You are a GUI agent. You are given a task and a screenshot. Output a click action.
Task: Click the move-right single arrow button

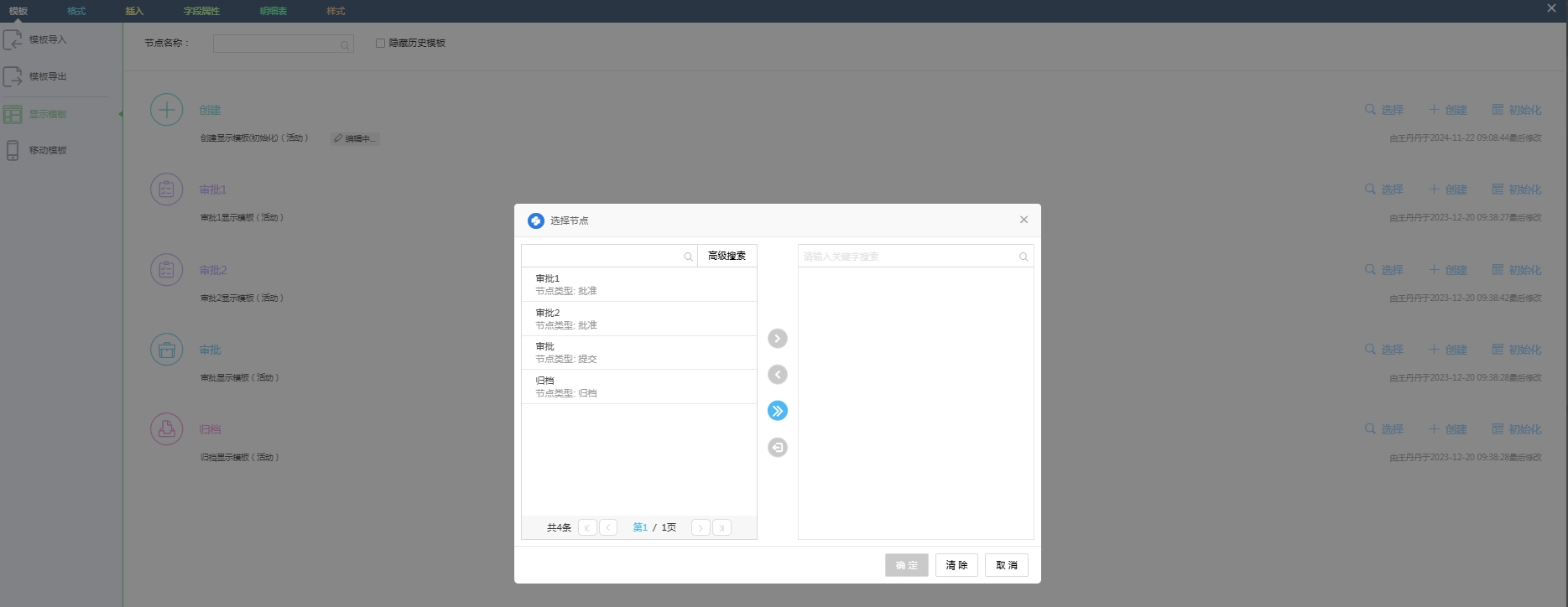778,339
